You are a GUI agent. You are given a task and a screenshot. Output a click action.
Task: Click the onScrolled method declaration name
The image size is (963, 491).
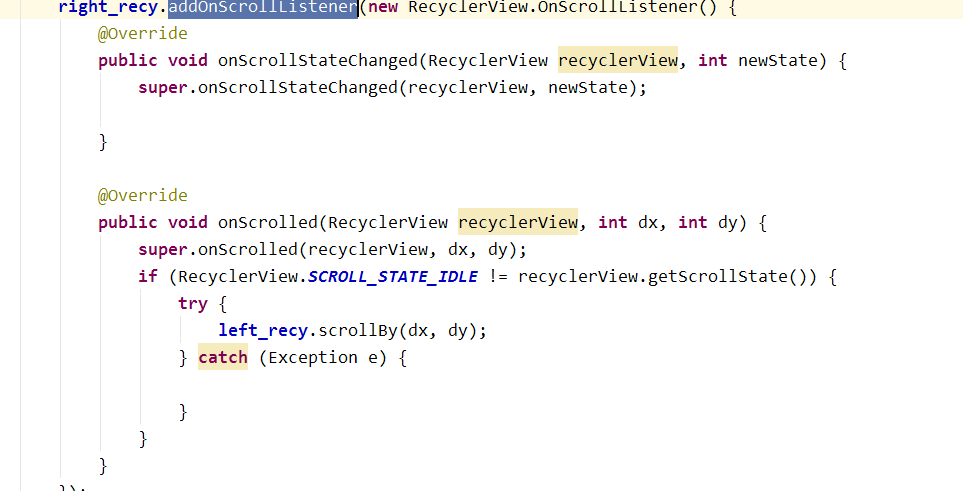[268, 222]
